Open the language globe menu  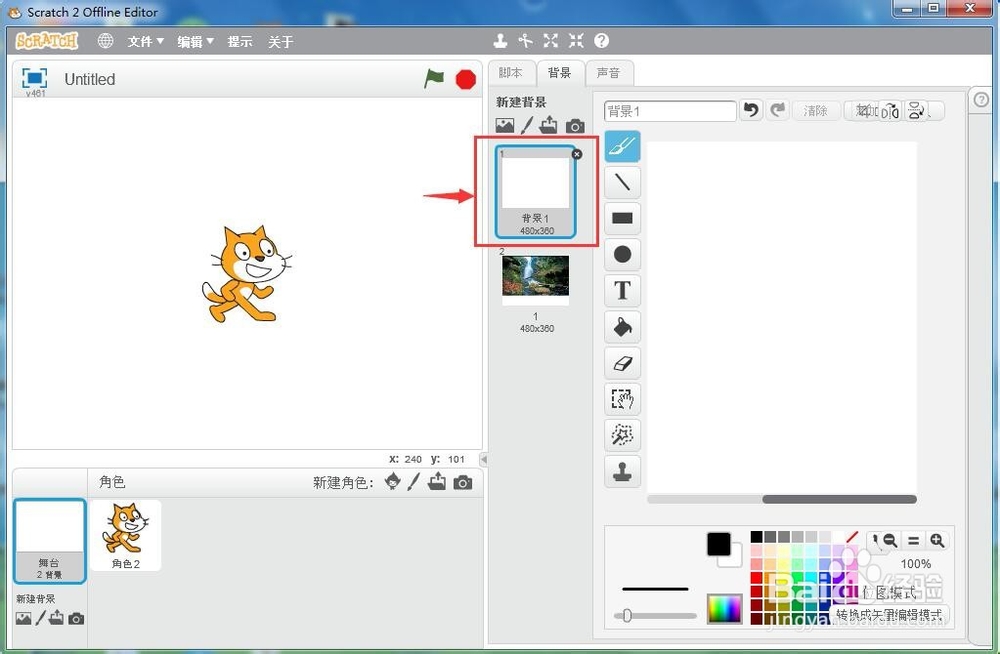click(x=105, y=41)
